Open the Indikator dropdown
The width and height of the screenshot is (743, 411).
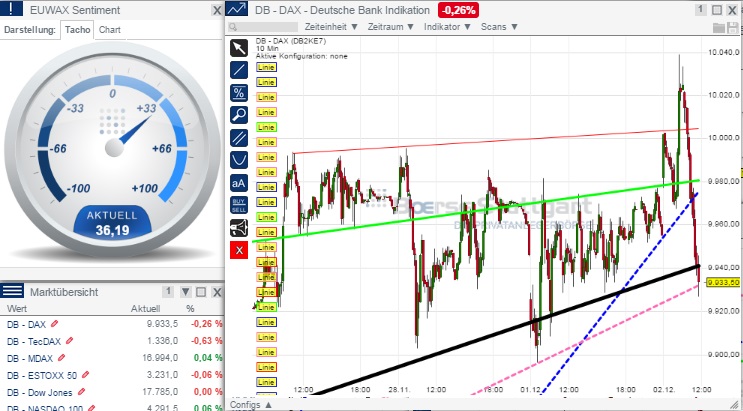(447, 27)
